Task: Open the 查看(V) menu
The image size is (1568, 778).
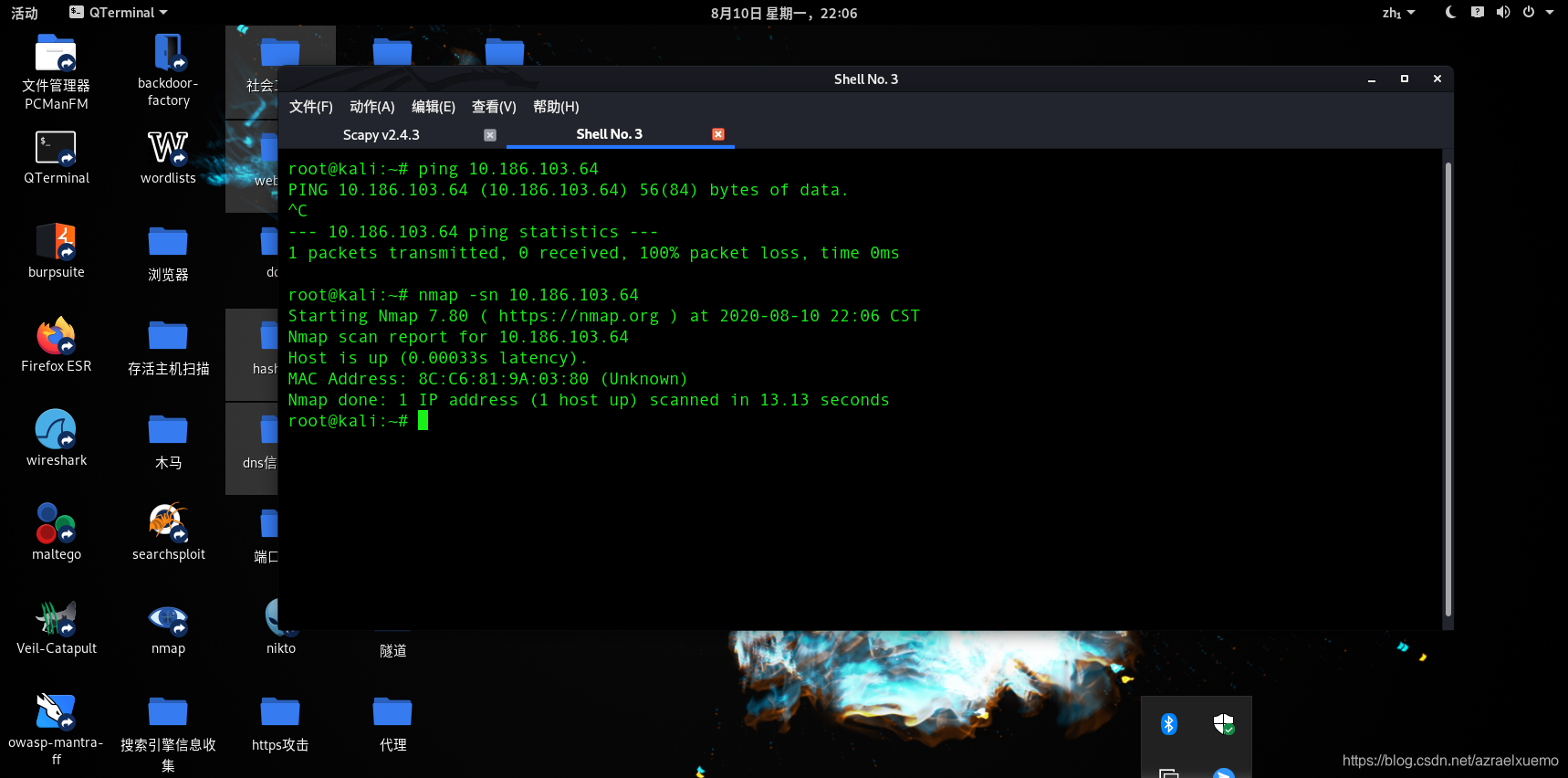Action: coord(494,107)
